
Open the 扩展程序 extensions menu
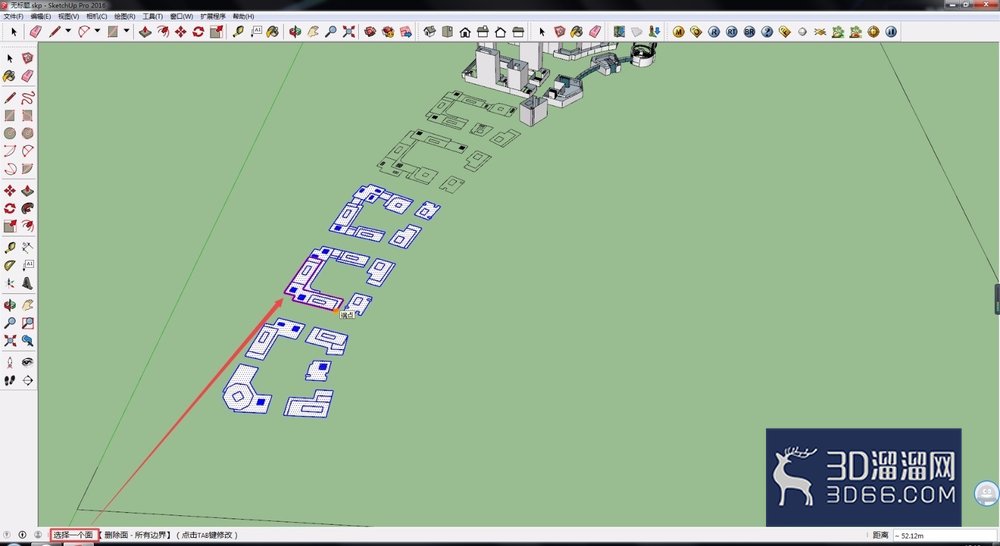point(213,16)
